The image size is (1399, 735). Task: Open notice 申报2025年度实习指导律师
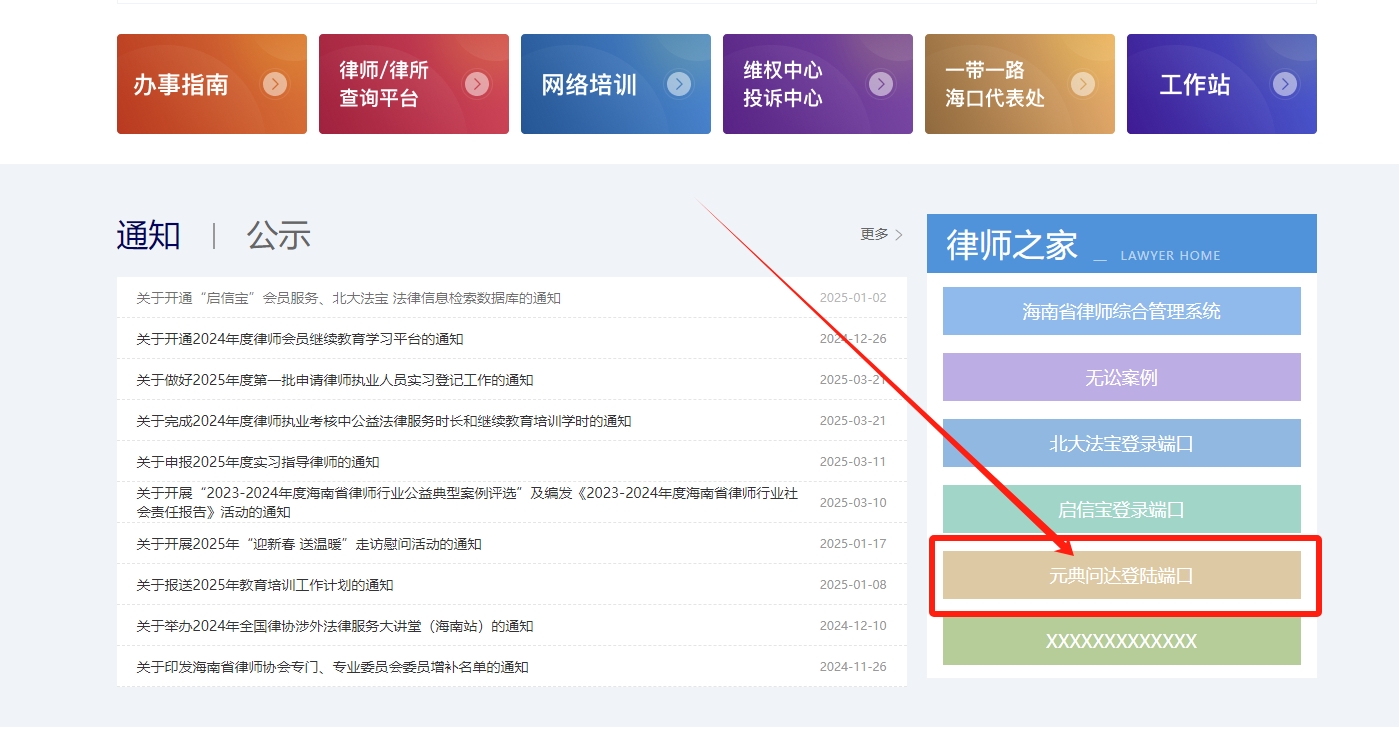[258, 462]
